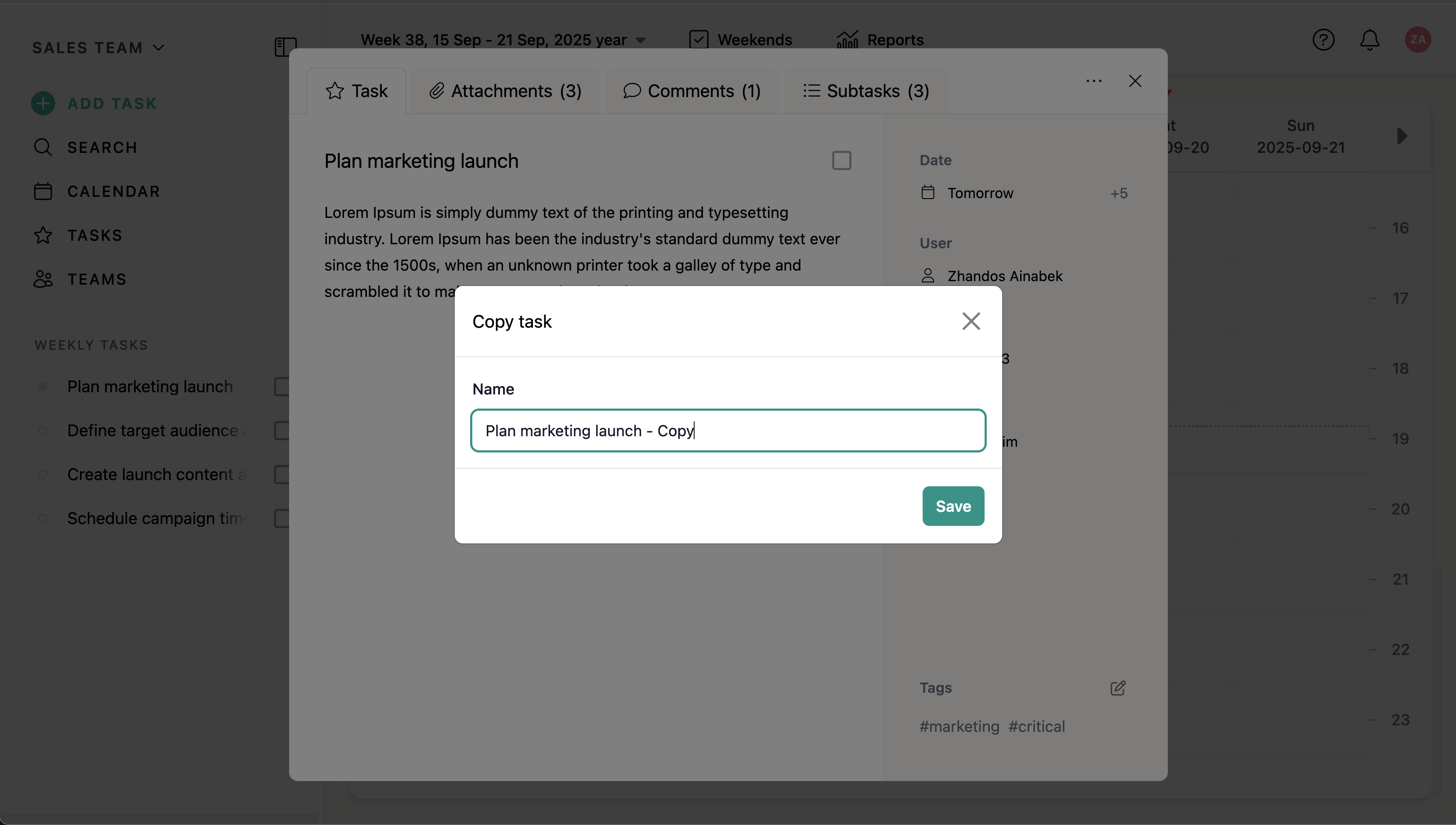1456x825 pixels.
Task: Go to next days with right arrow
Action: click(x=1402, y=136)
